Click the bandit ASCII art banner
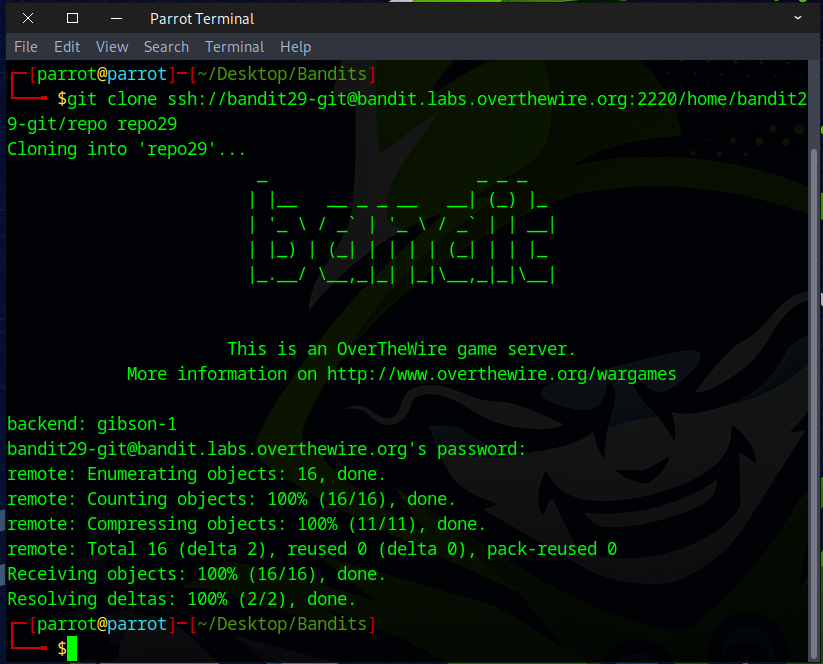The image size is (823, 664). (401, 233)
